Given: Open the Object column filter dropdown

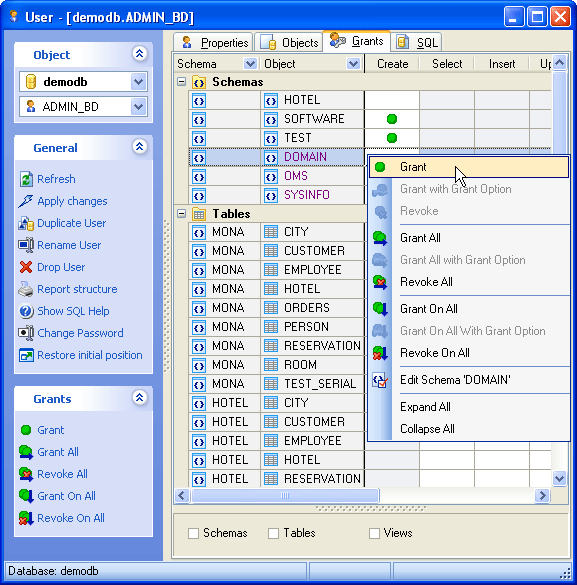Looking at the screenshot, I should 353,64.
